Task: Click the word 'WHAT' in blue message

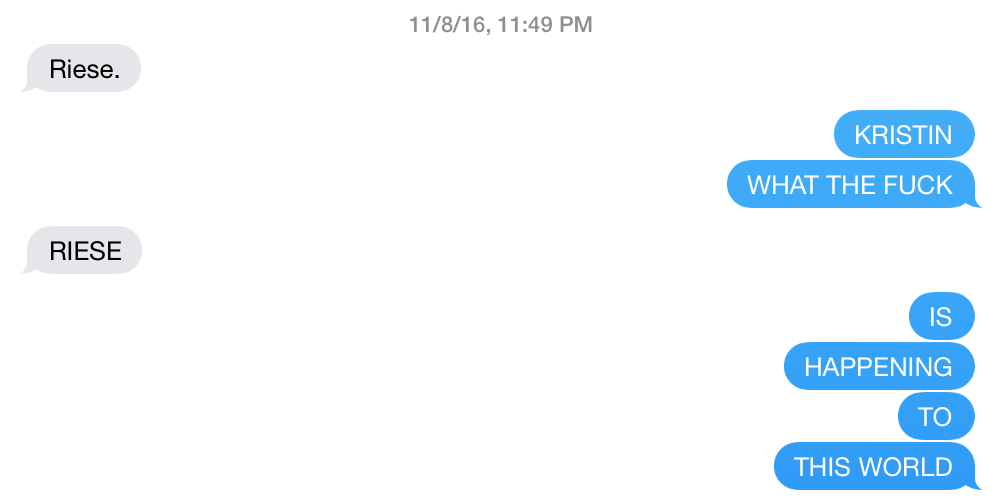Action: coord(784,185)
